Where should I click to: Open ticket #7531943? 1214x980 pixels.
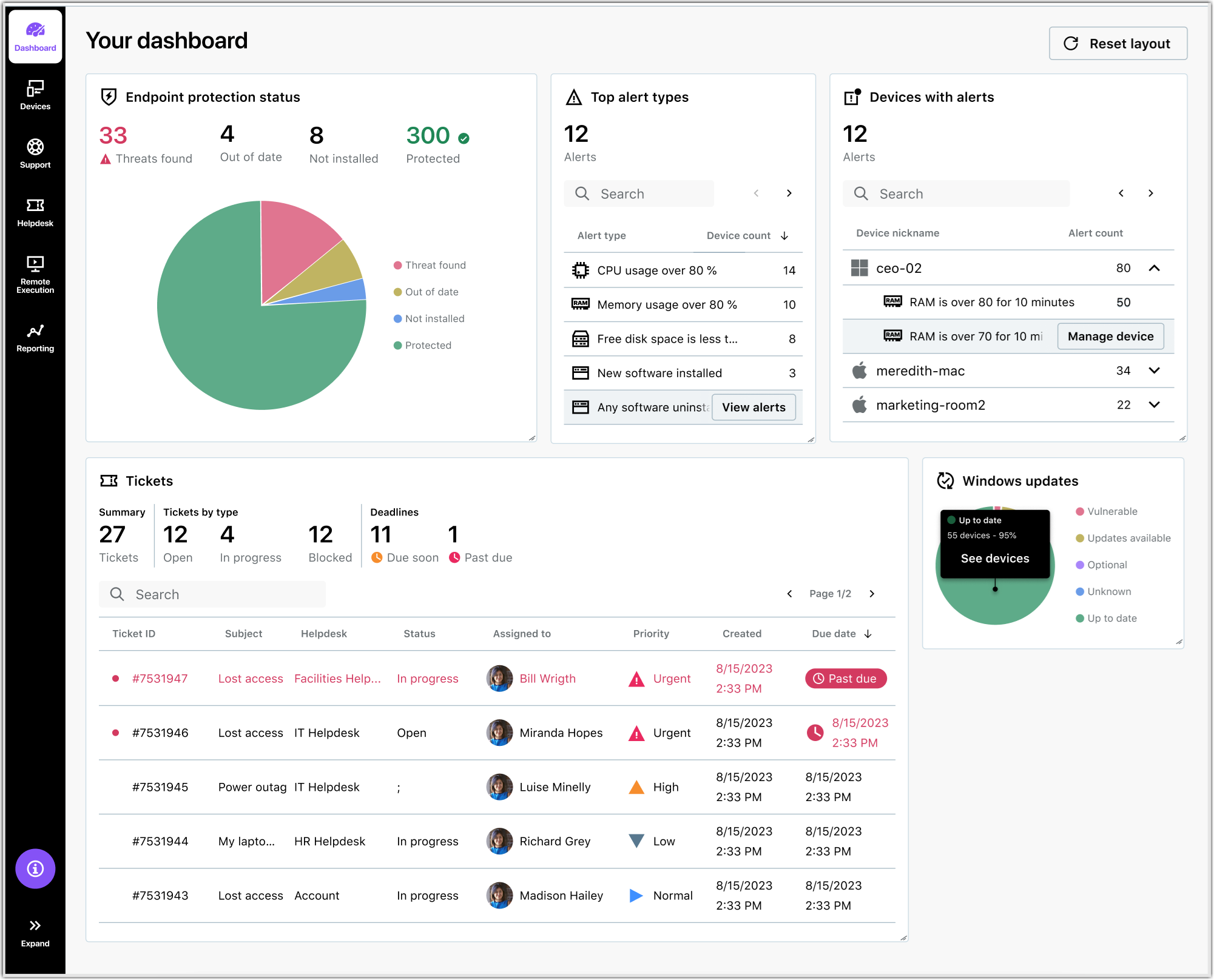pyautogui.click(x=160, y=896)
